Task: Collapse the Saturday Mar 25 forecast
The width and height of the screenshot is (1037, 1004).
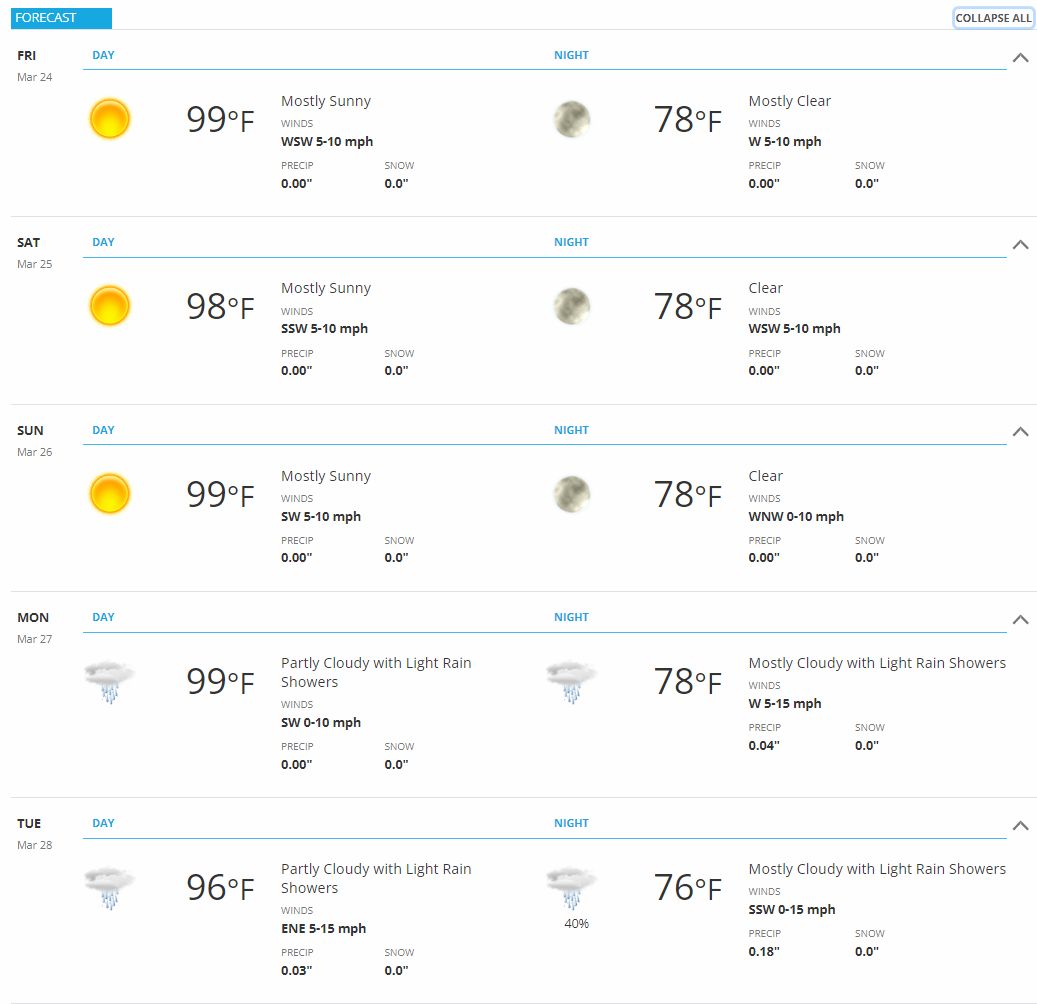Action: pyautogui.click(x=1020, y=245)
